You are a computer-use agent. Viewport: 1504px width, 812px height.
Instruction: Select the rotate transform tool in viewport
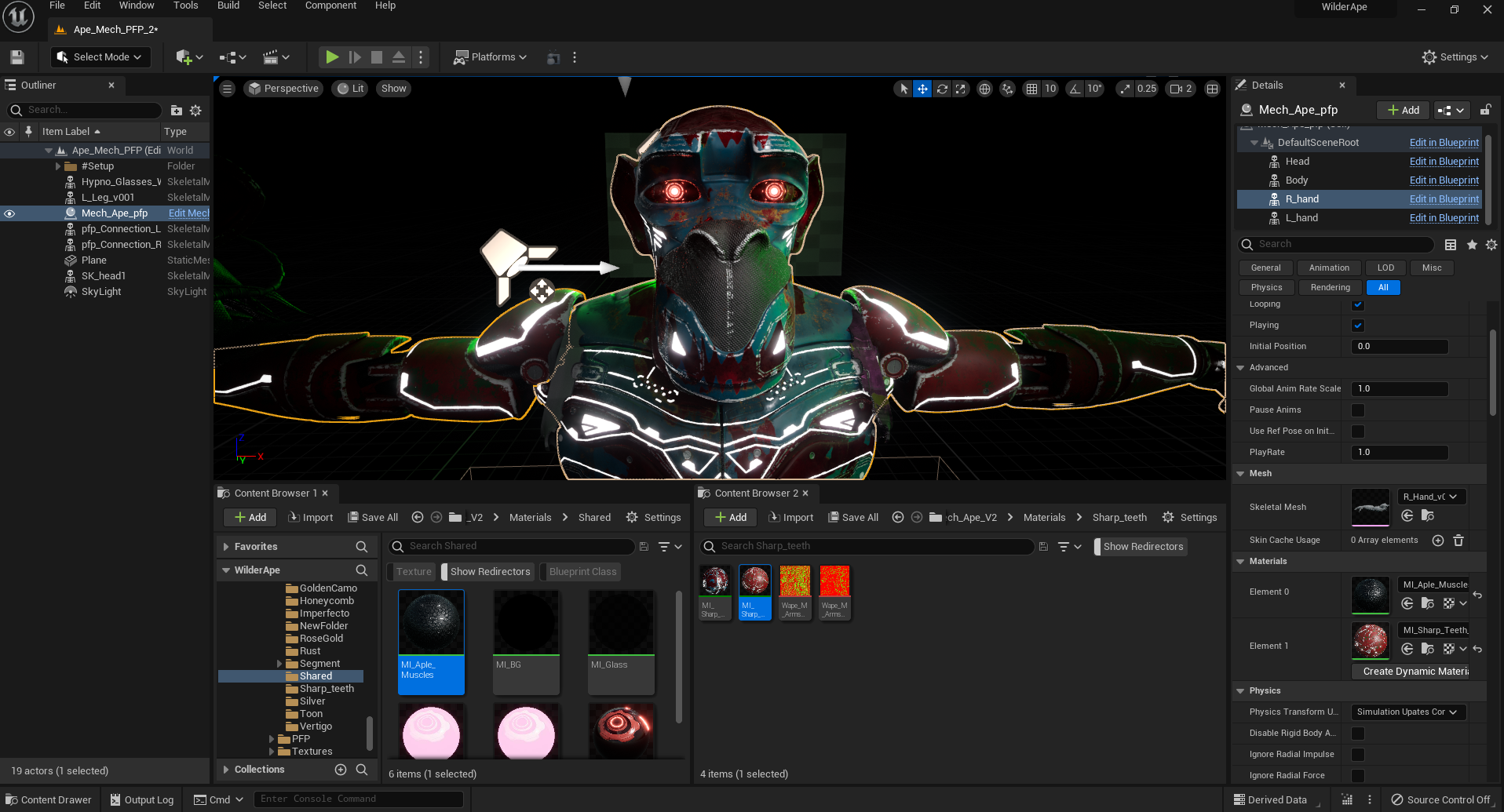[942, 89]
